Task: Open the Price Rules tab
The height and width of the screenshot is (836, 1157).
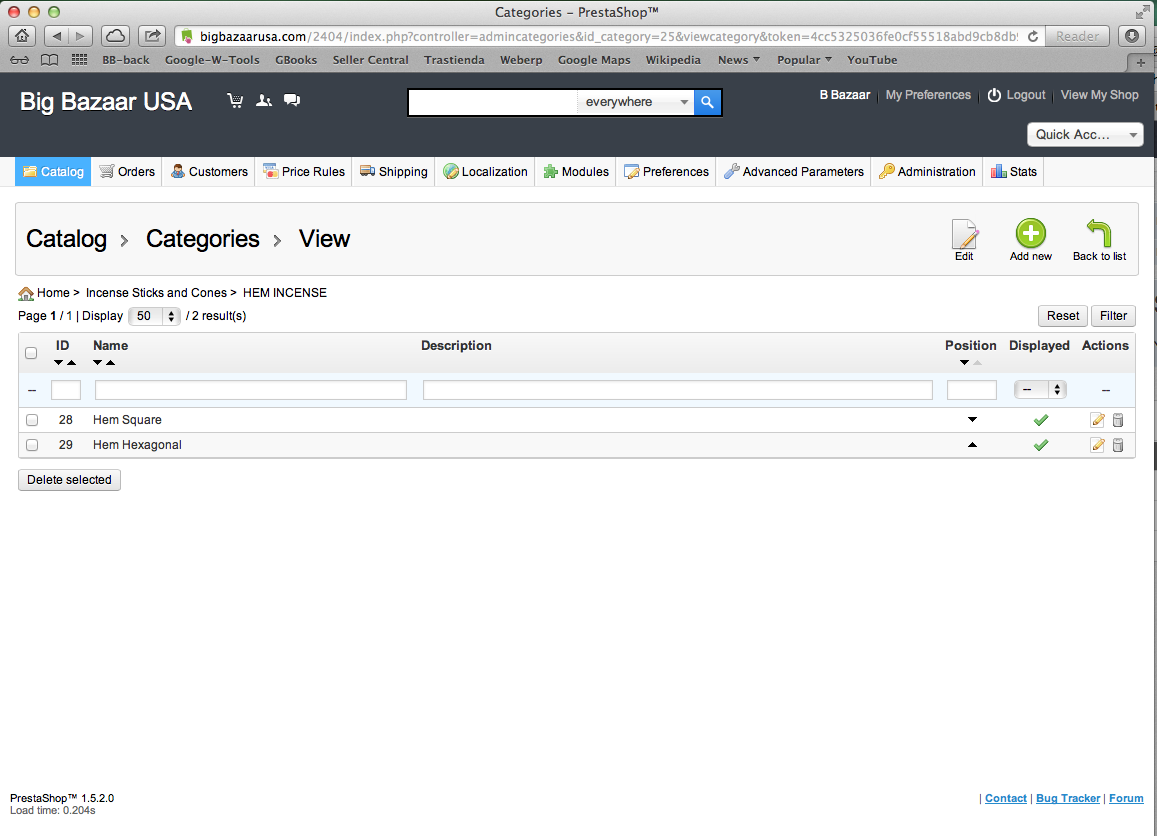Action: (303, 171)
